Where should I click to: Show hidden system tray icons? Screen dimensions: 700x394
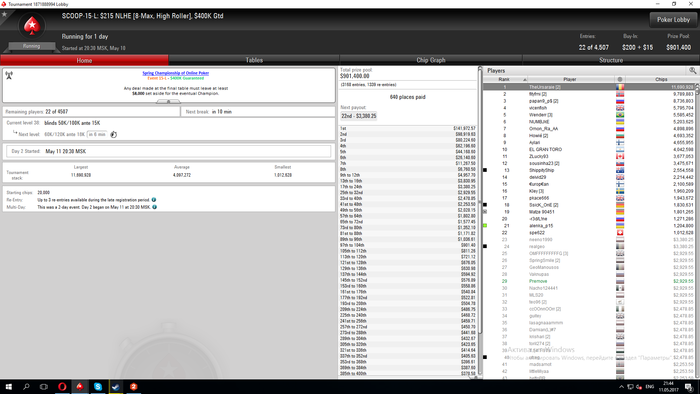(621, 387)
